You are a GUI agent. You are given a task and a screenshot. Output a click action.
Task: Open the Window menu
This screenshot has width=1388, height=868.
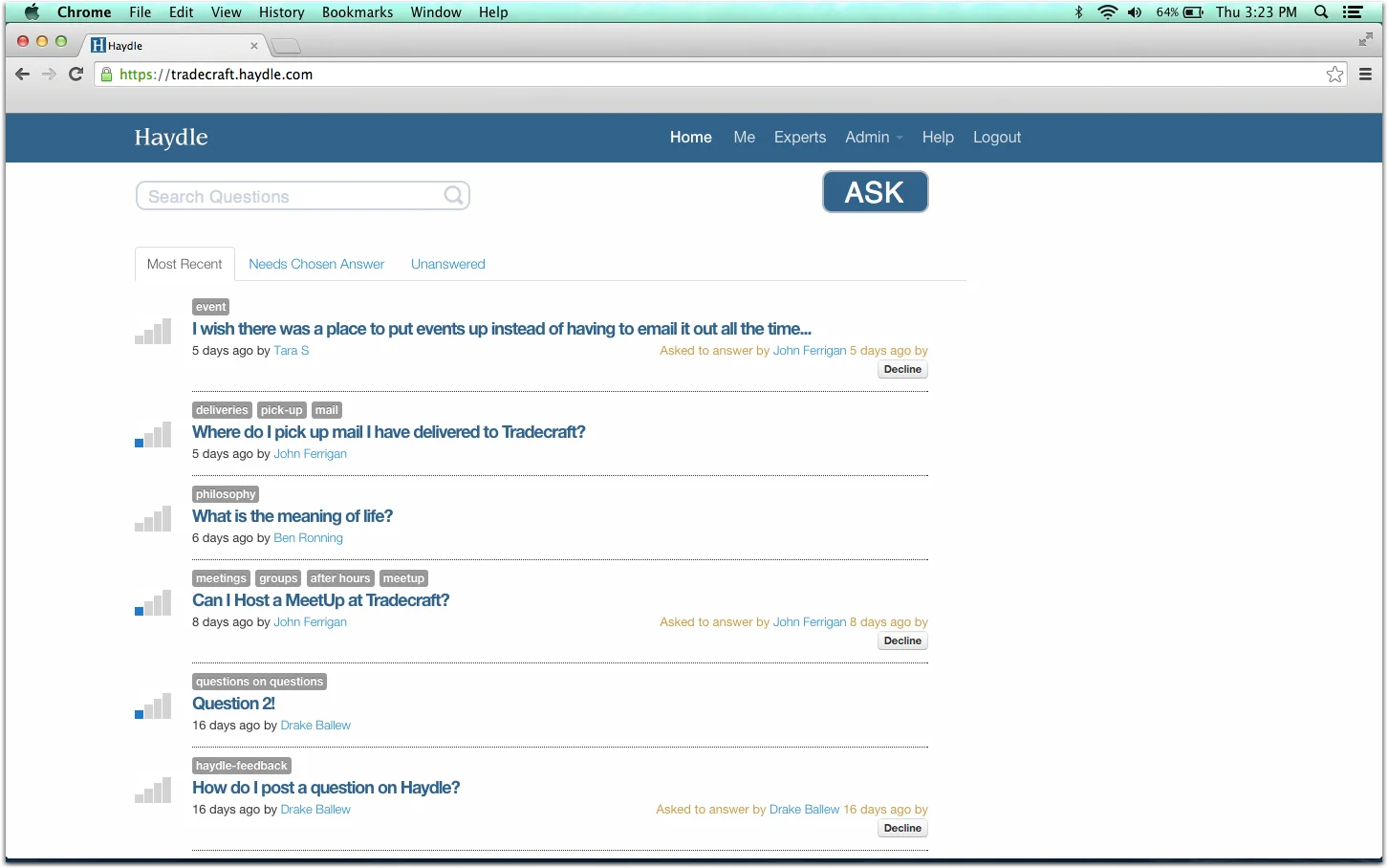click(436, 12)
